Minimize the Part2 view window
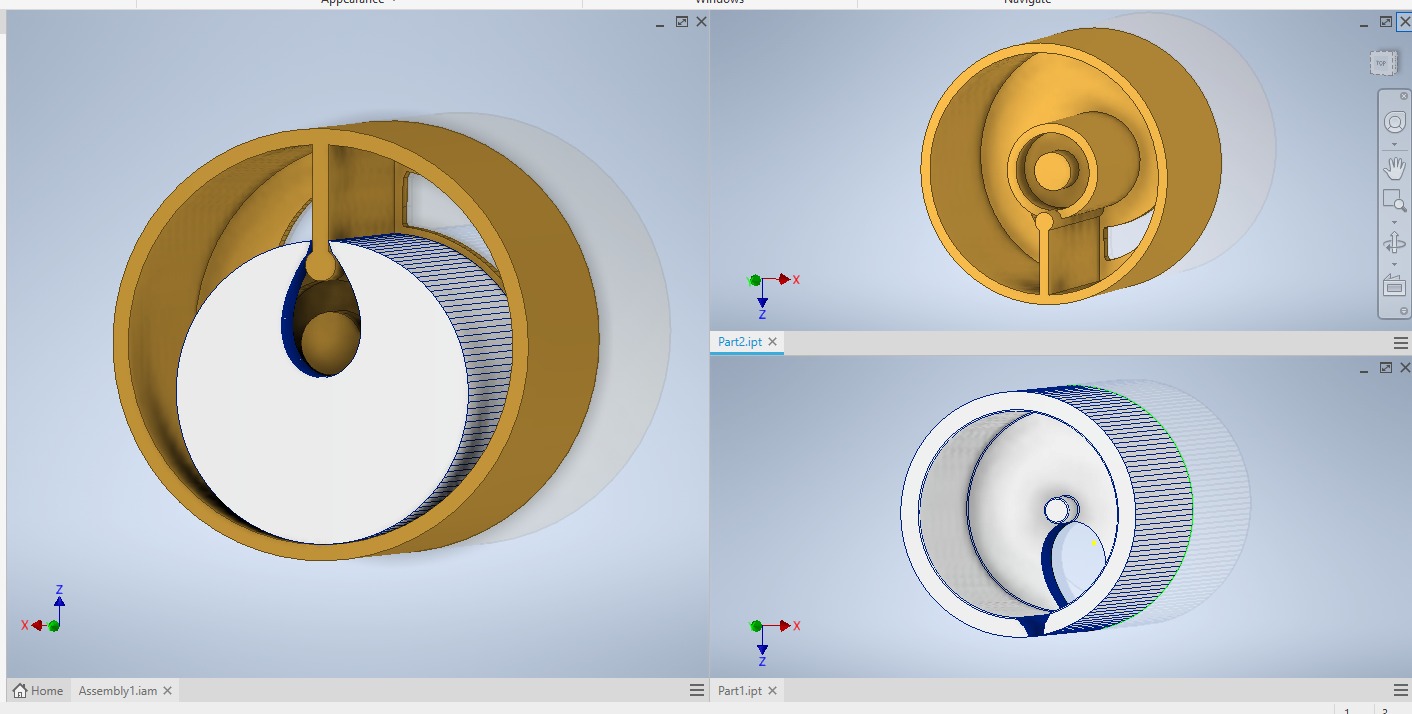Screen dimensions: 1412x714 click(1365, 23)
